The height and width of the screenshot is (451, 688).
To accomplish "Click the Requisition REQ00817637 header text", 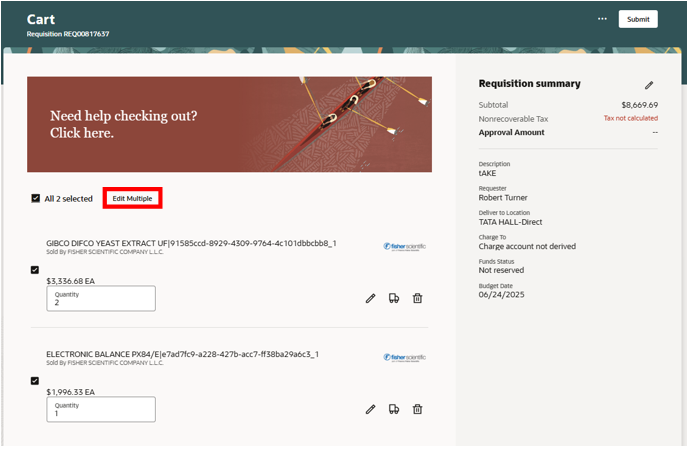I will [x=68, y=34].
